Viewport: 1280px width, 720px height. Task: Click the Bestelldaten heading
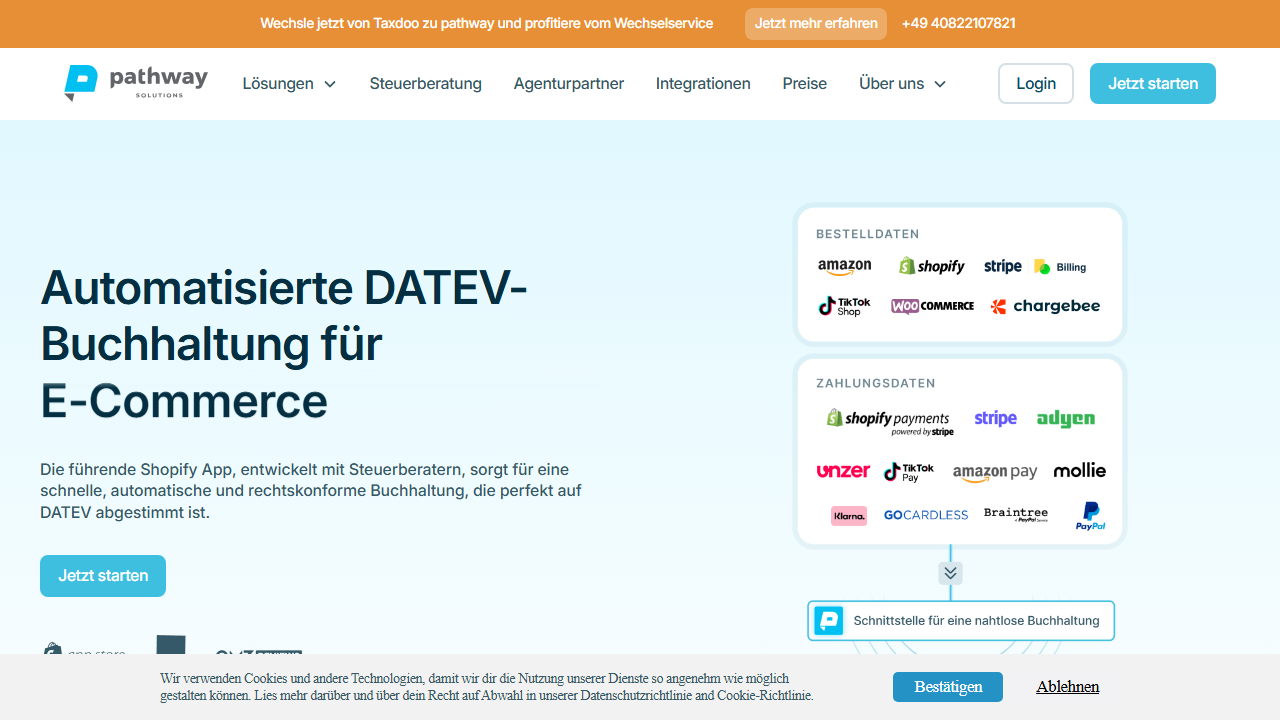click(867, 235)
